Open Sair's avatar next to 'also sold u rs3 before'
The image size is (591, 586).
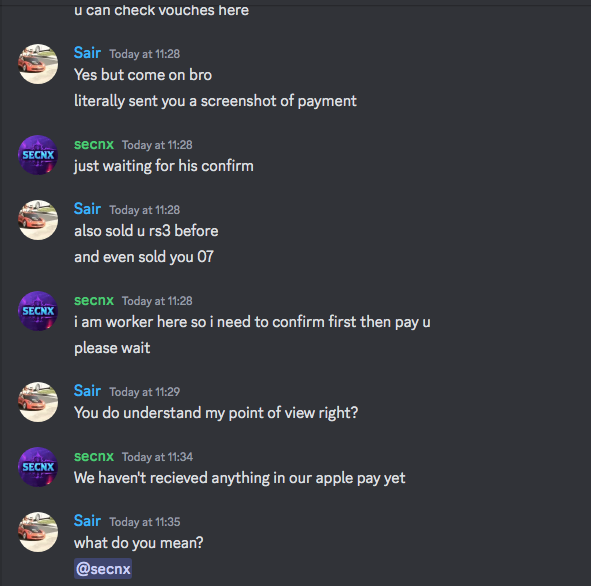38,220
